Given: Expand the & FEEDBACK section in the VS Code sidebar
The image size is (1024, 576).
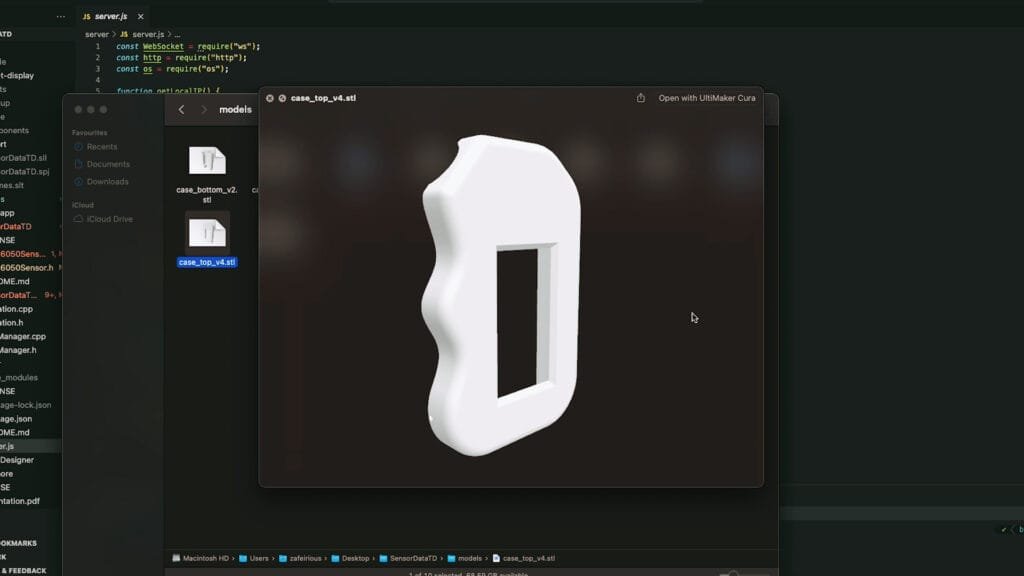Looking at the screenshot, I should [x=24, y=571].
